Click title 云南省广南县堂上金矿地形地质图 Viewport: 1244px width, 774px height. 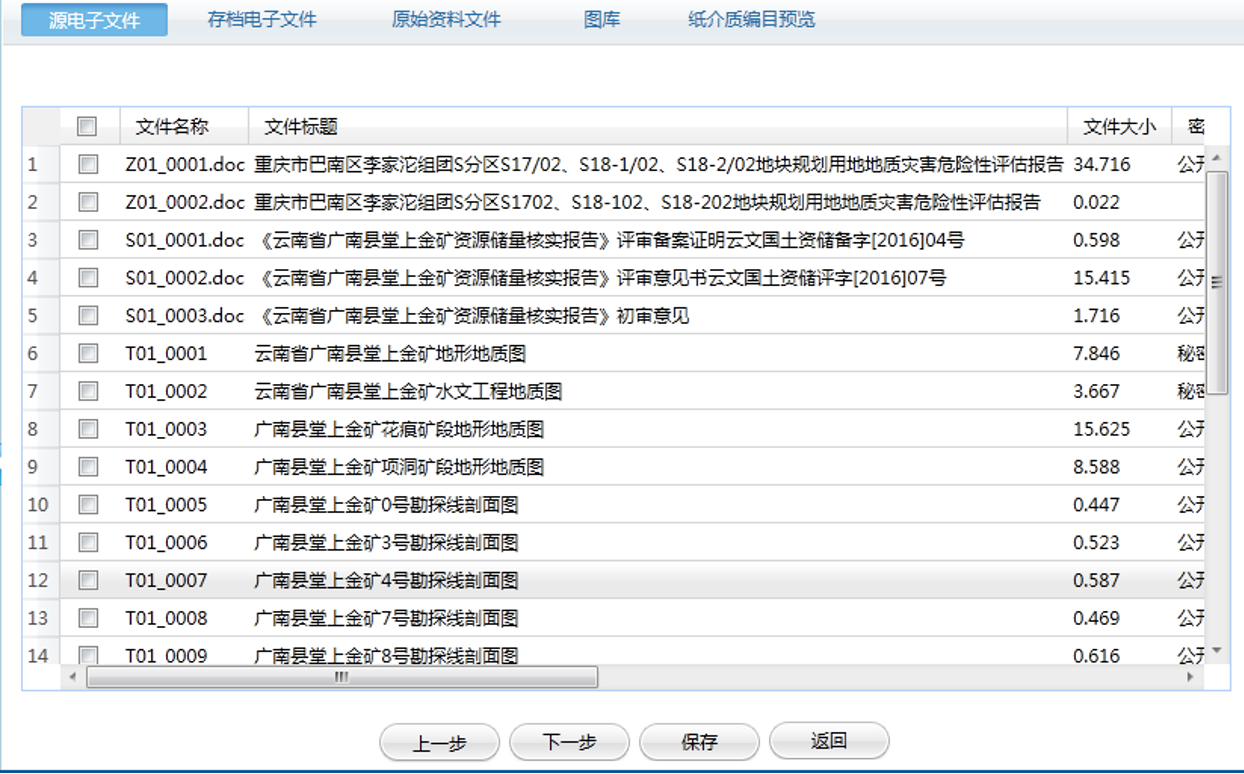point(390,353)
